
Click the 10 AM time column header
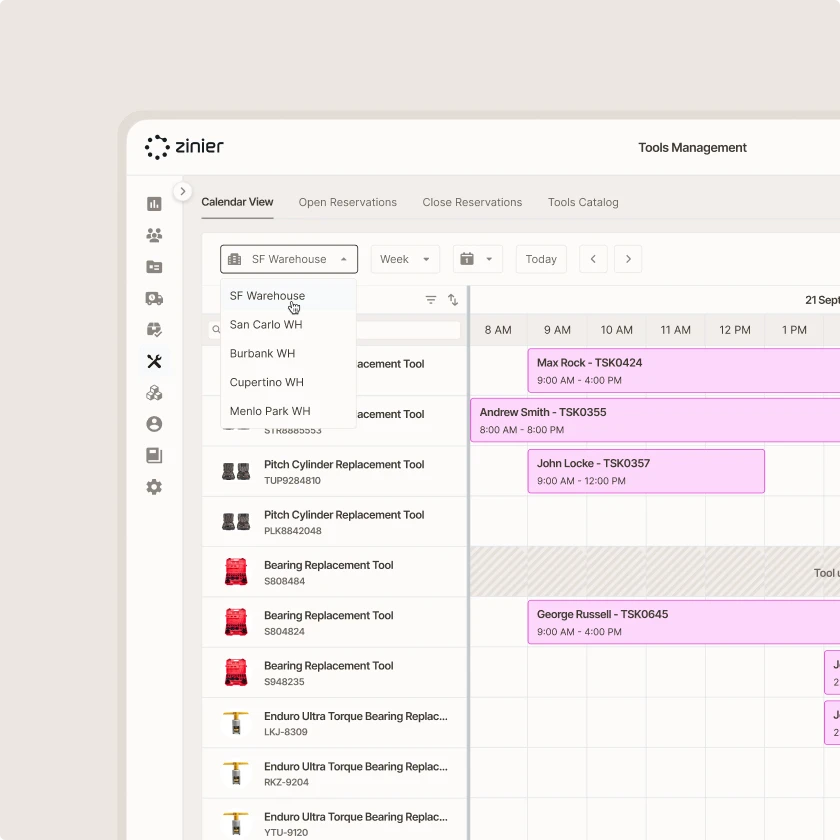tap(617, 330)
